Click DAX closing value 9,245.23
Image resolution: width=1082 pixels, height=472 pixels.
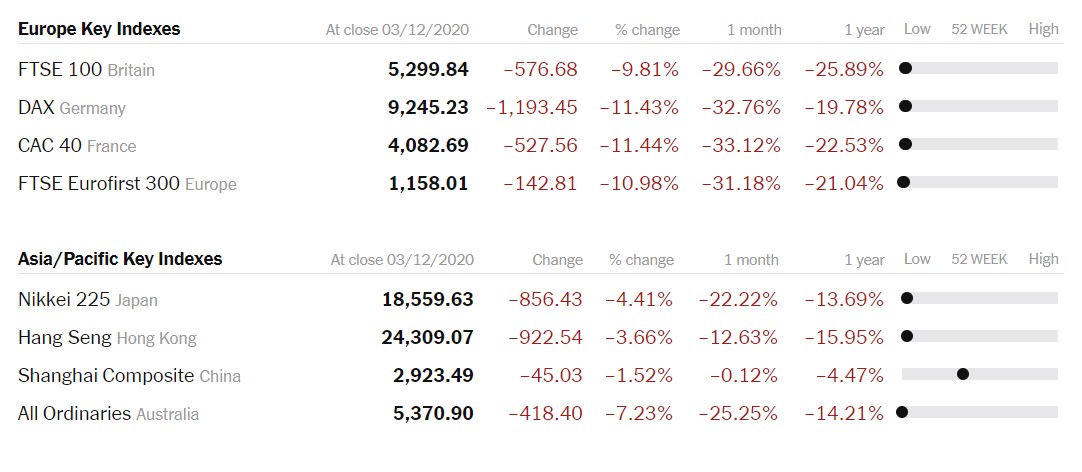pos(429,108)
